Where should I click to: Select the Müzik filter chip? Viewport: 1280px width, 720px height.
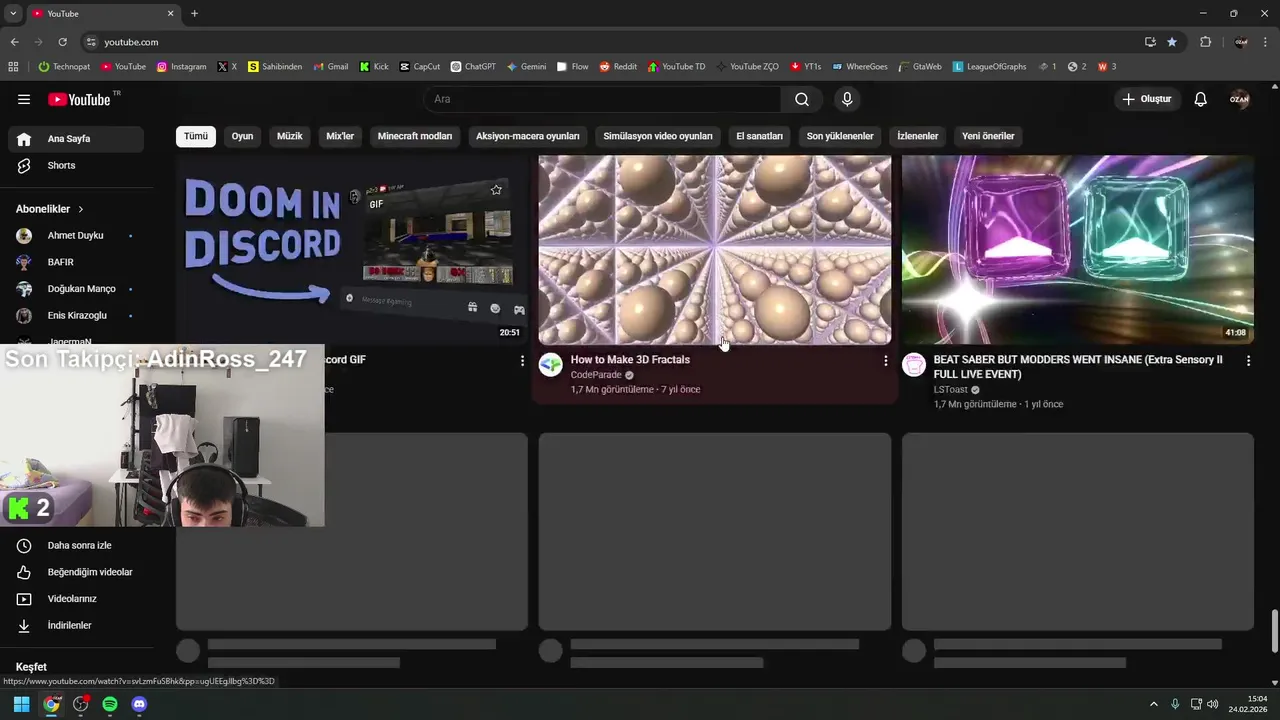click(x=290, y=136)
